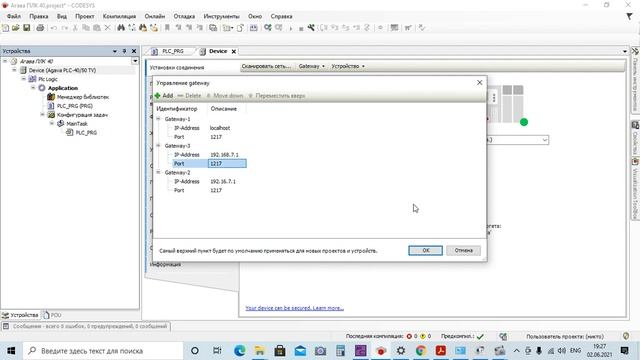Click the Library Manager icon in device tree

(51, 97)
